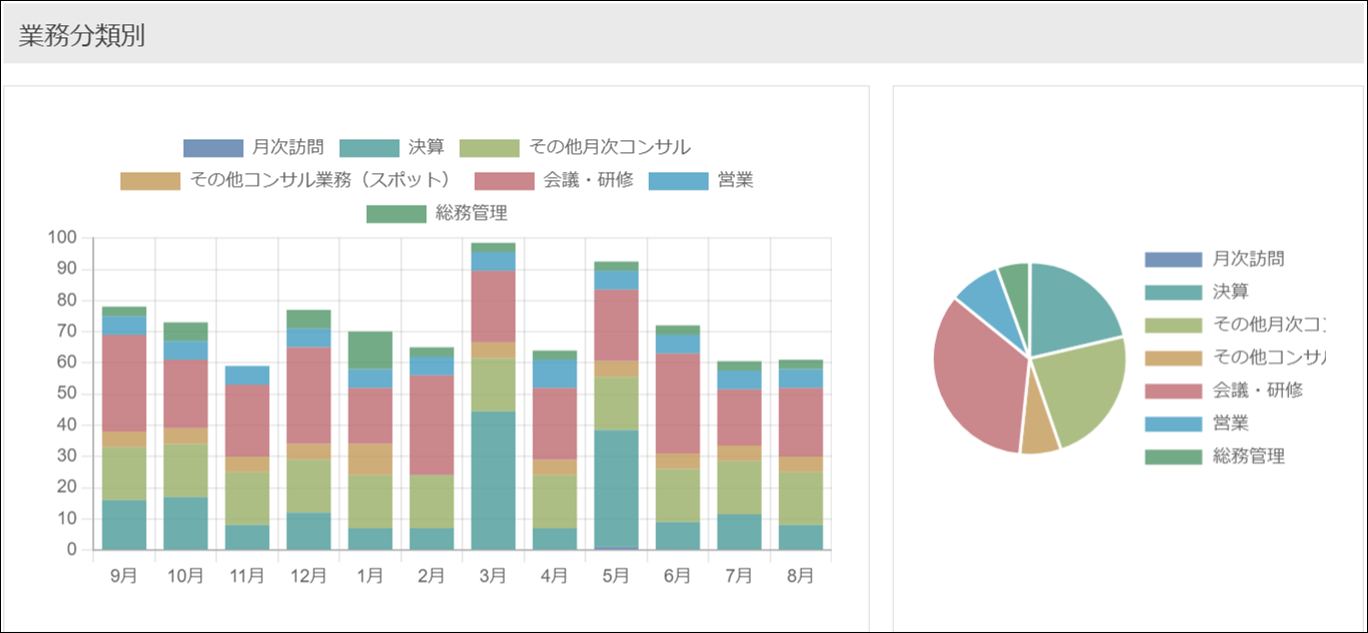Image resolution: width=1368 pixels, height=633 pixels.
Task: Hide 会議・研修 series in bar chart legend
Action: click(x=554, y=181)
